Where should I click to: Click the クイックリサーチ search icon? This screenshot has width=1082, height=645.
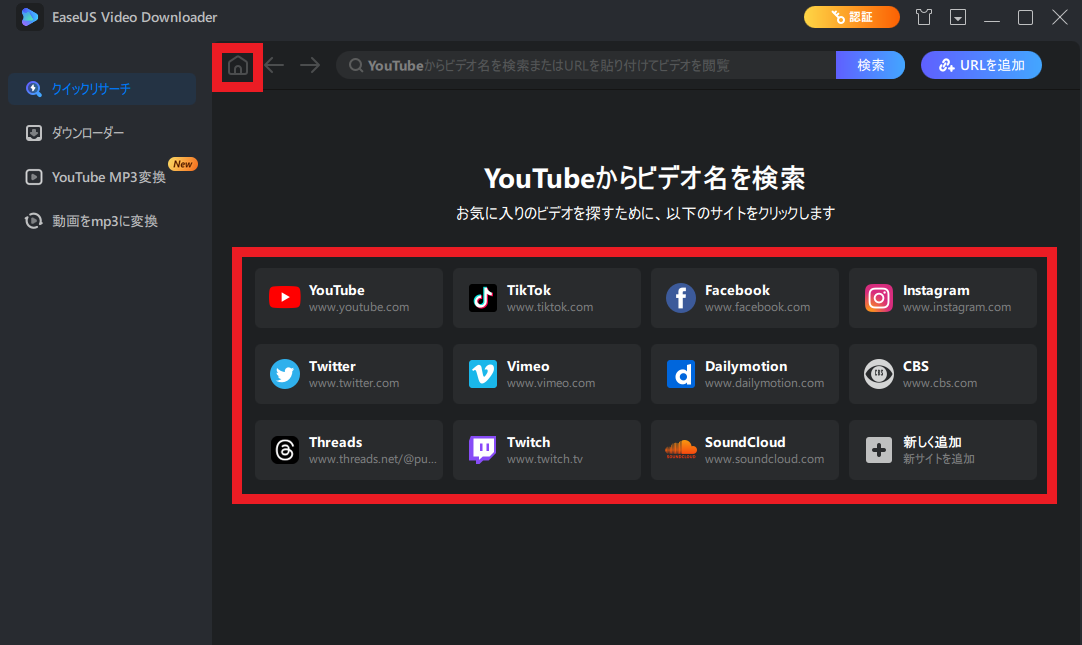point(34,89)
